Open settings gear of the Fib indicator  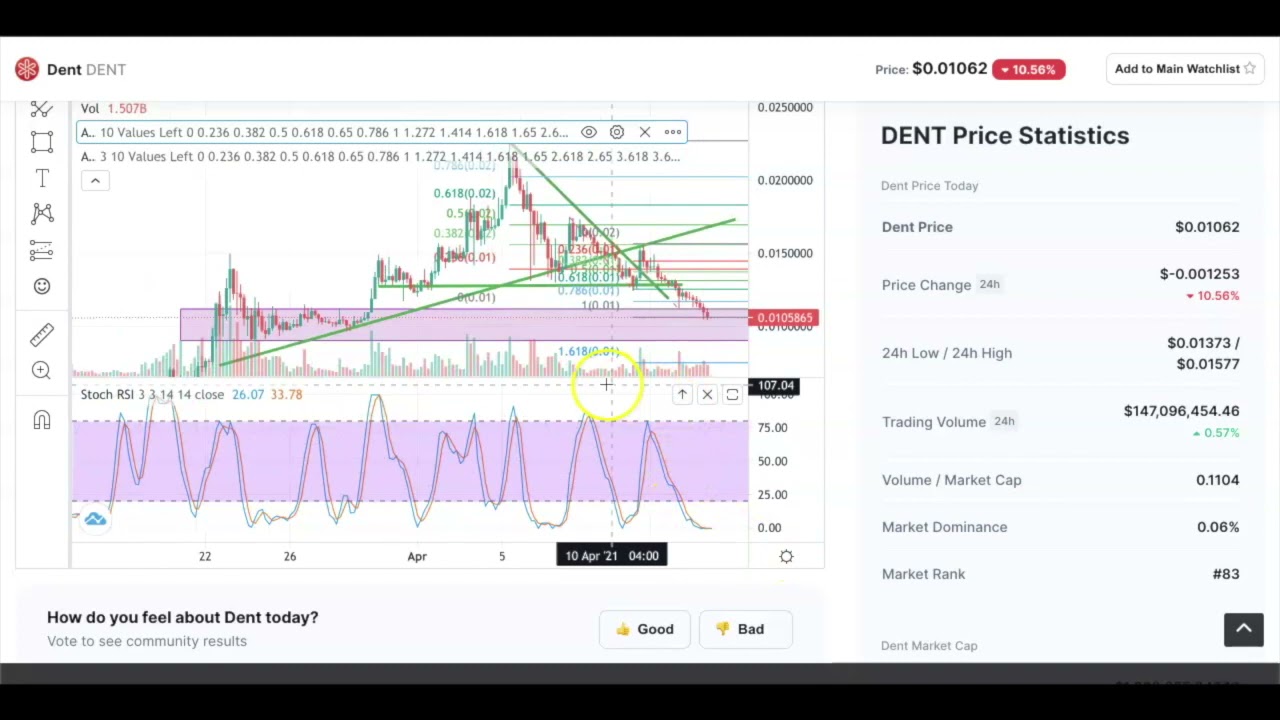tap(617, 132)
